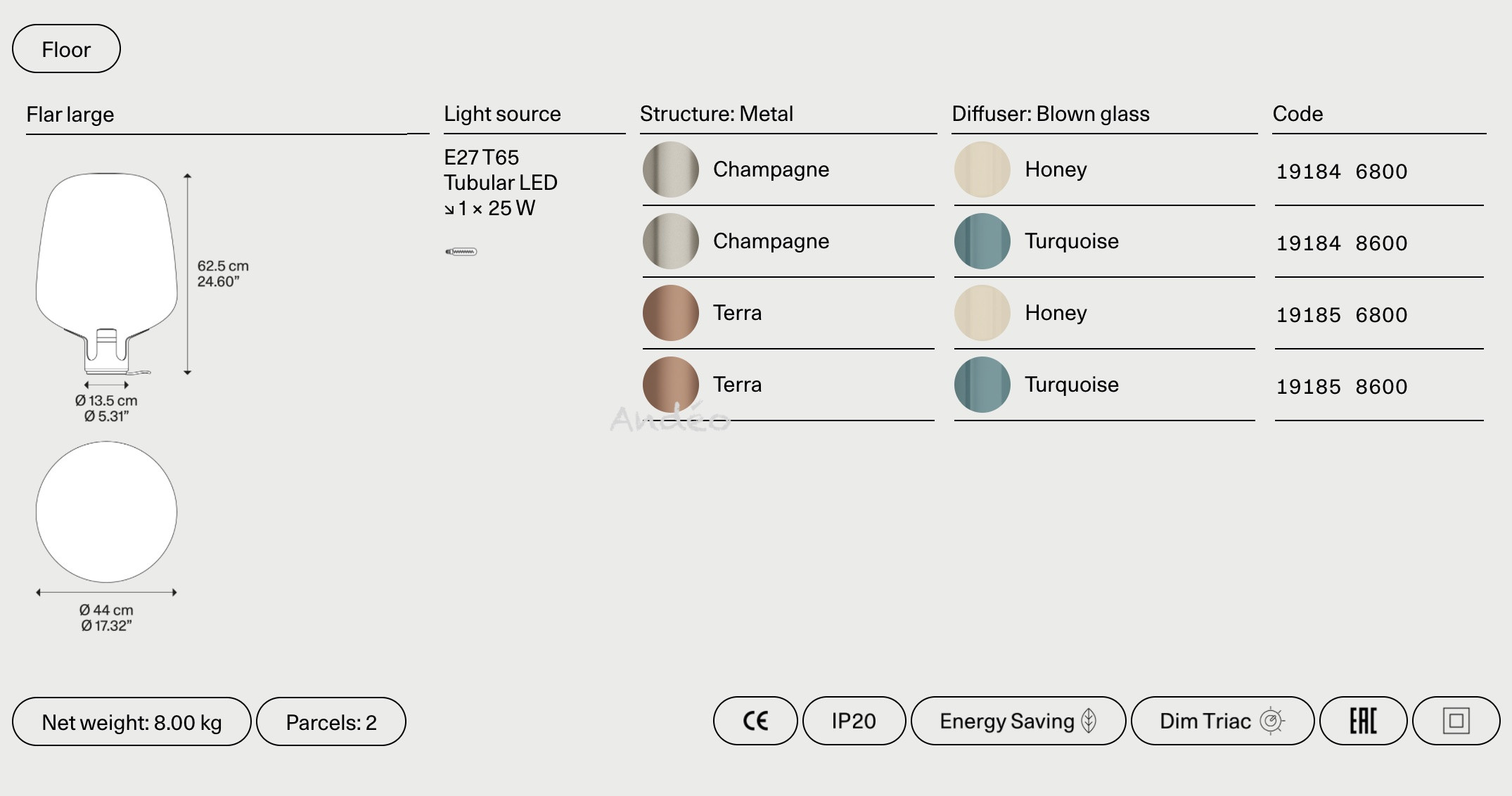Click code 19185 8600
The width and height of the screenshot is (1512, 796).
pyautogui.click(x=1342, y=387)
